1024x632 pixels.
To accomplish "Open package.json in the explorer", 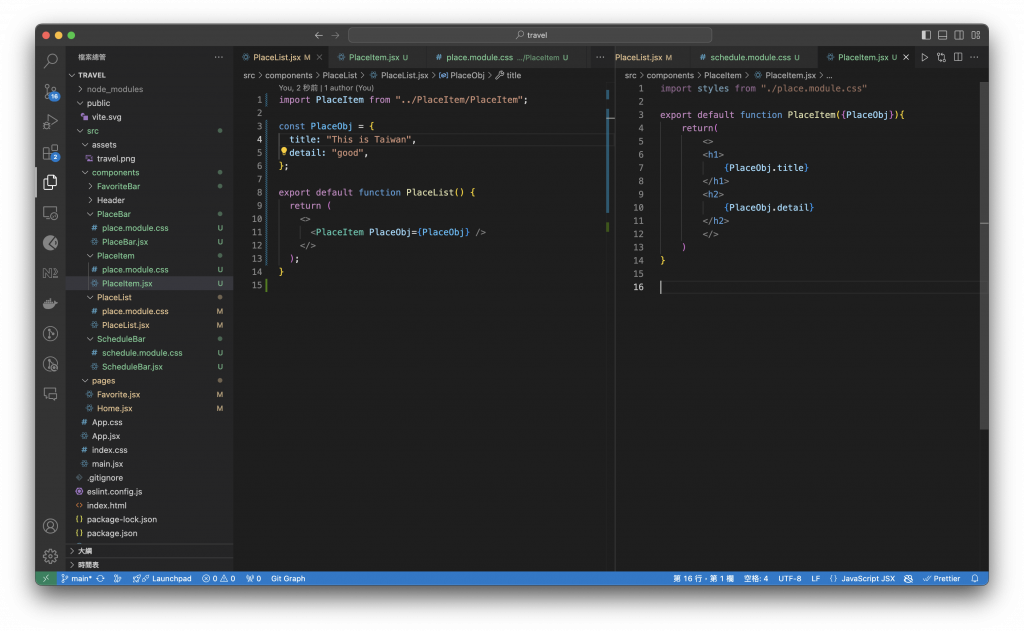I will tap(112, 533).
